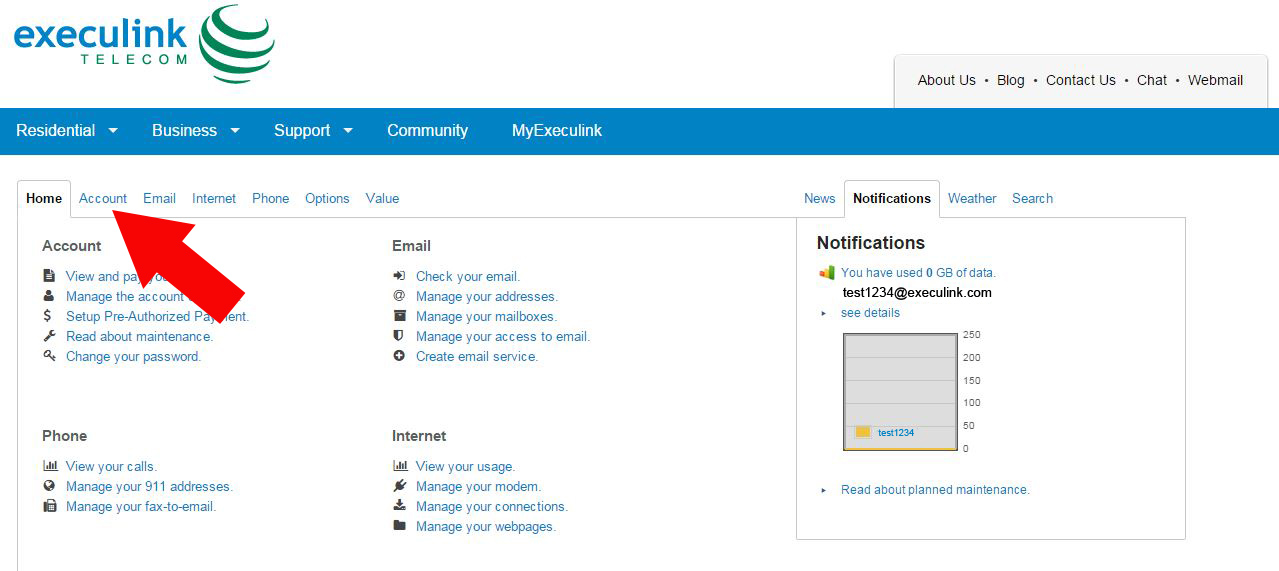This screenshot has height=571, width=1279.
Task: Click shield icon beside Manage your access
Action: tap(399, 336)
